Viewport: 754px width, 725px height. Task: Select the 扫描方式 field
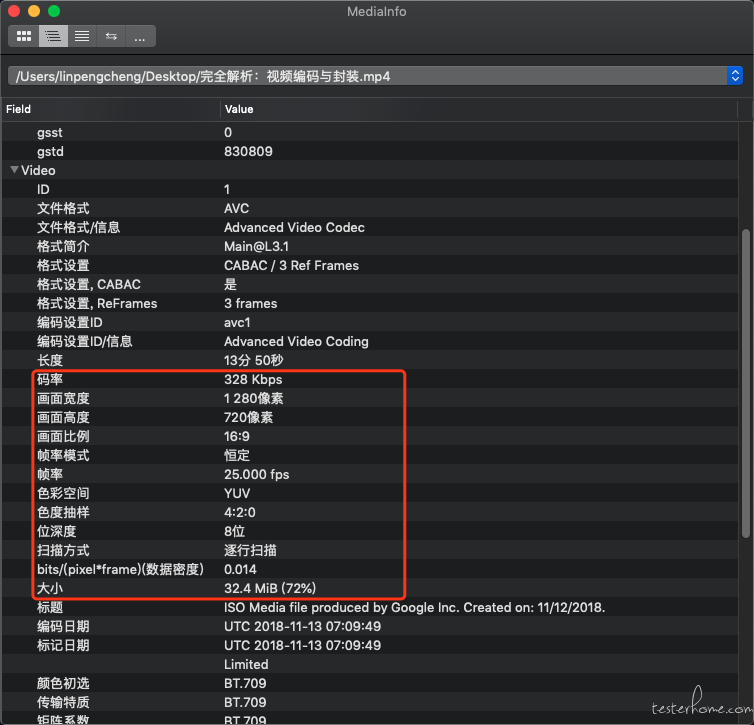click(63, 550)
